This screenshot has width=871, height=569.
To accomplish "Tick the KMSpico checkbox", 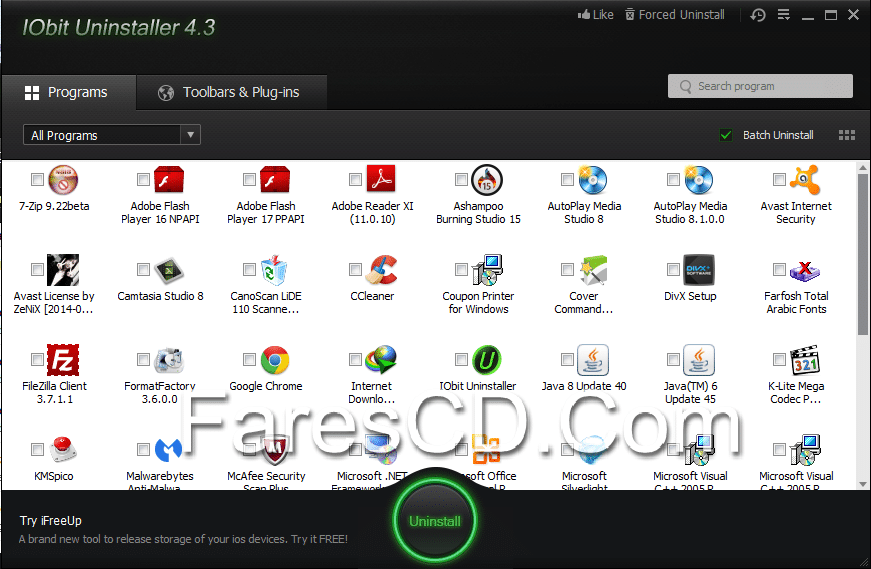I will (37, 449).
